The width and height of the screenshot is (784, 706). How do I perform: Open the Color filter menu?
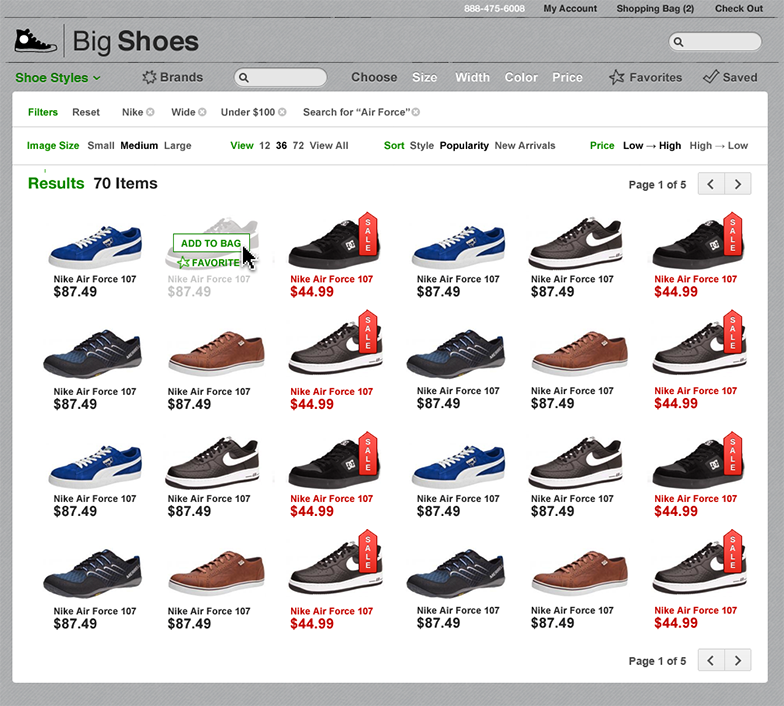[x=521, y=77]
